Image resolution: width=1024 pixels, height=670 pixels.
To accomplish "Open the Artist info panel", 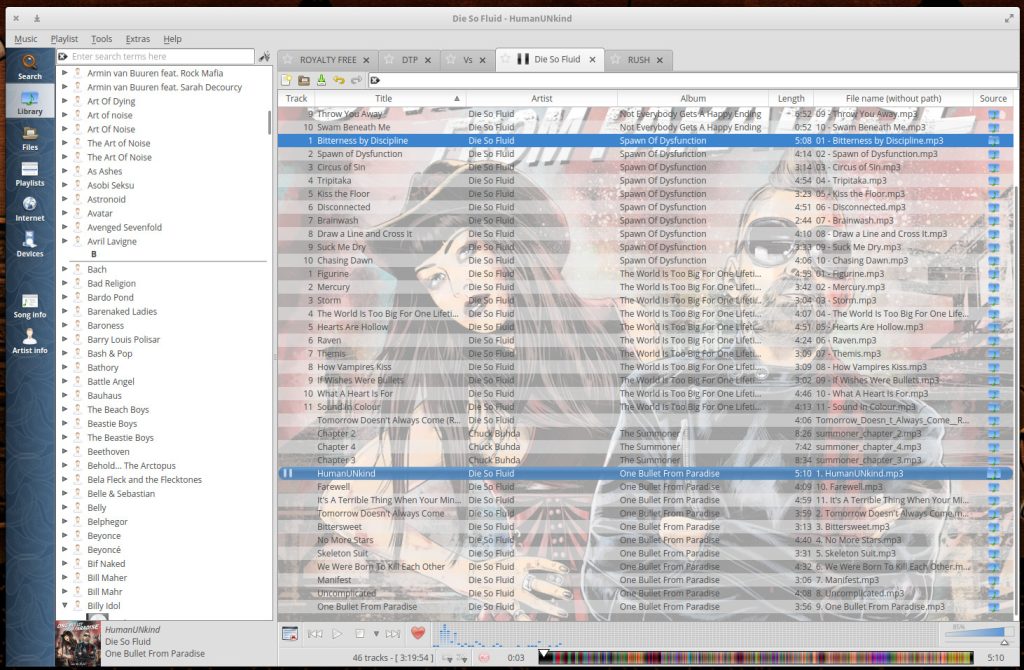I will click(x=30, y=340).
